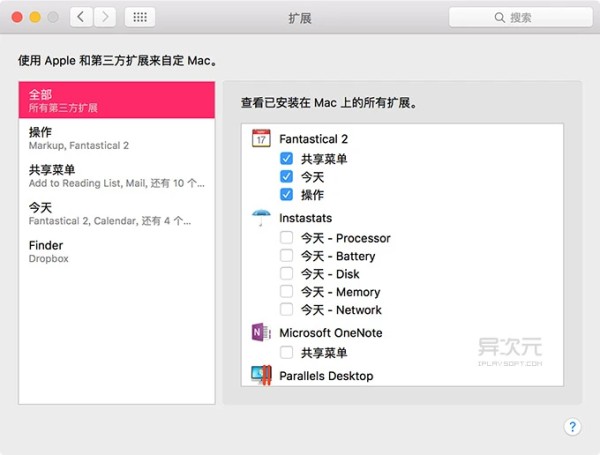
Task: Click the Fantastical 2 calendar icon
Action: pyautogui.click(x=261, y=139)
